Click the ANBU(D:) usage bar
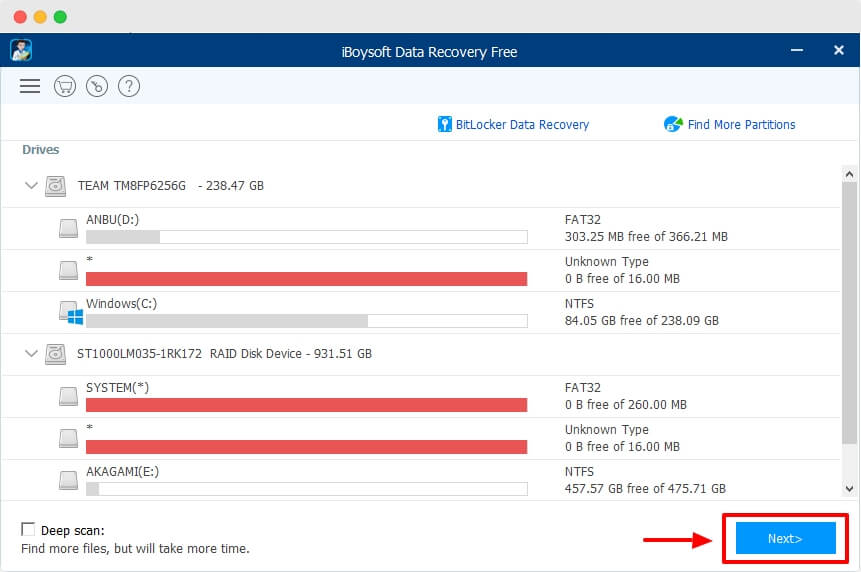Viewport: 861px width, 572px height. 306,237
